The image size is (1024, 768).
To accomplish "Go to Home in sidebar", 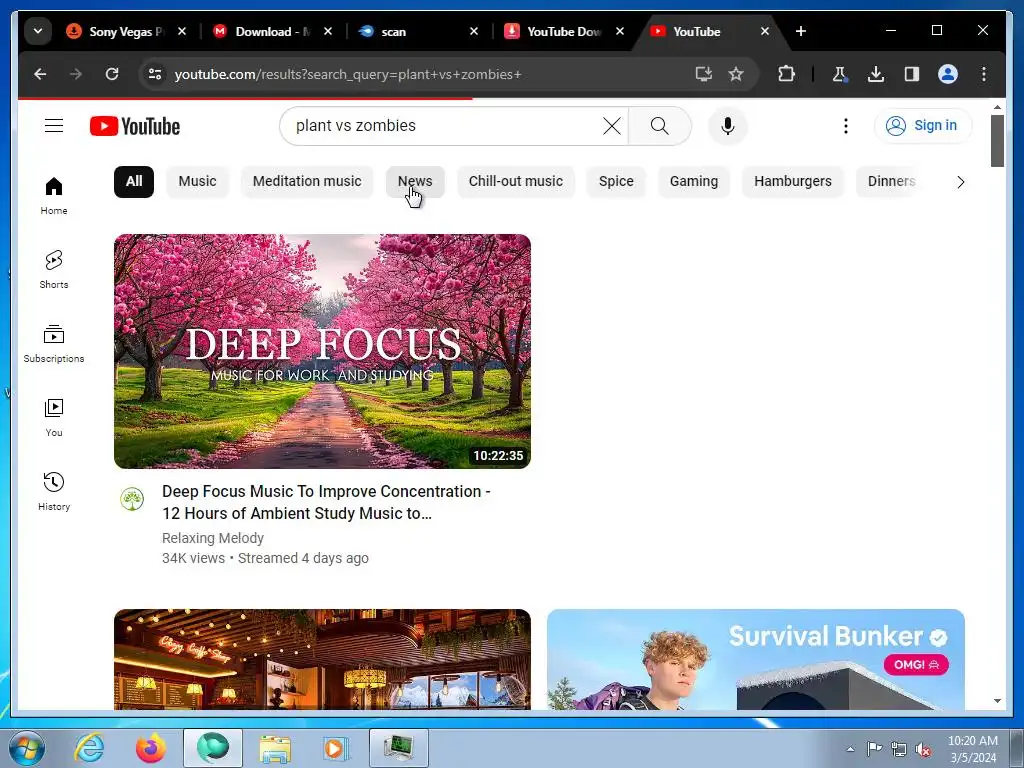I will 54,196.
